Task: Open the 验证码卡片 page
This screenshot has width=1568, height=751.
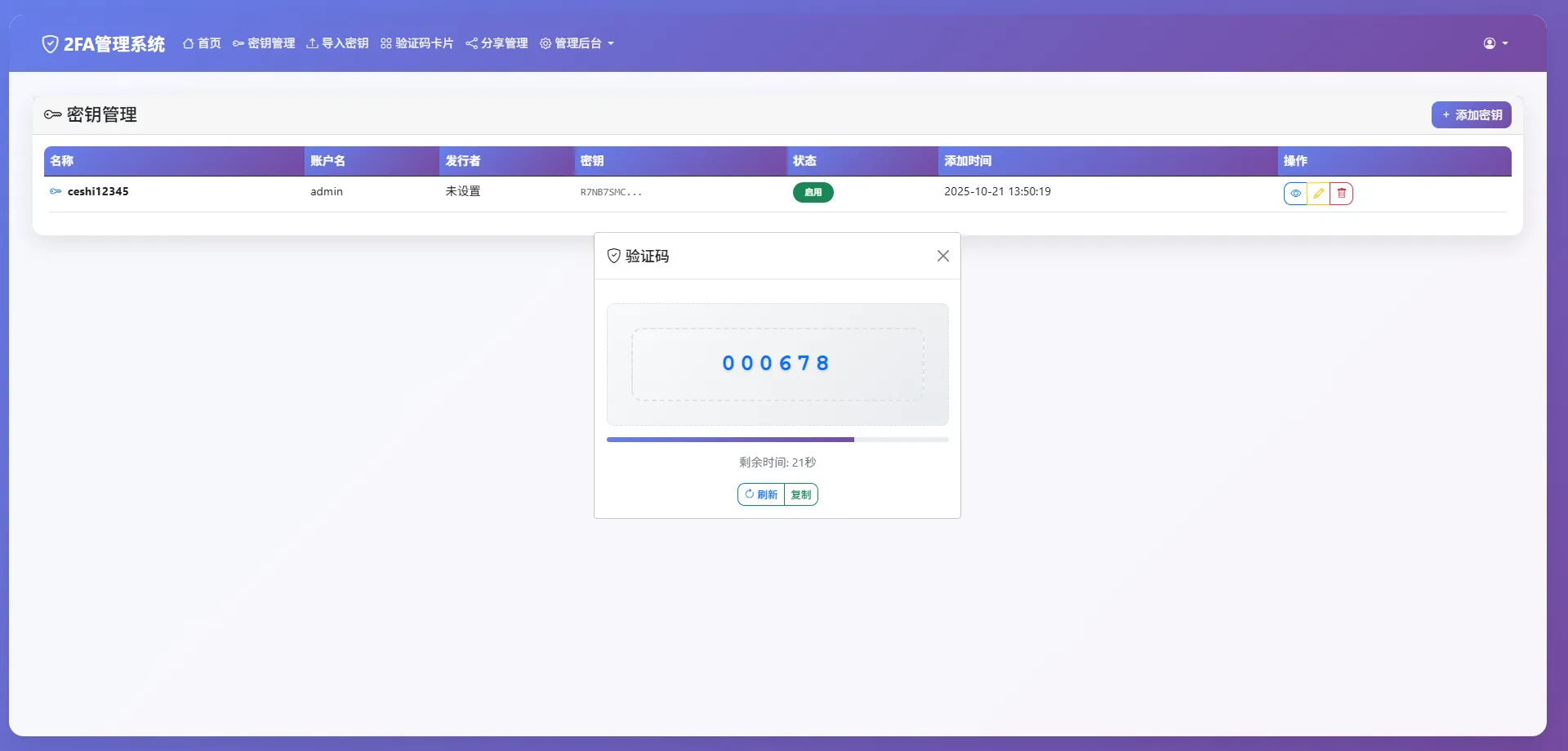Action: (x=416, y=43)
